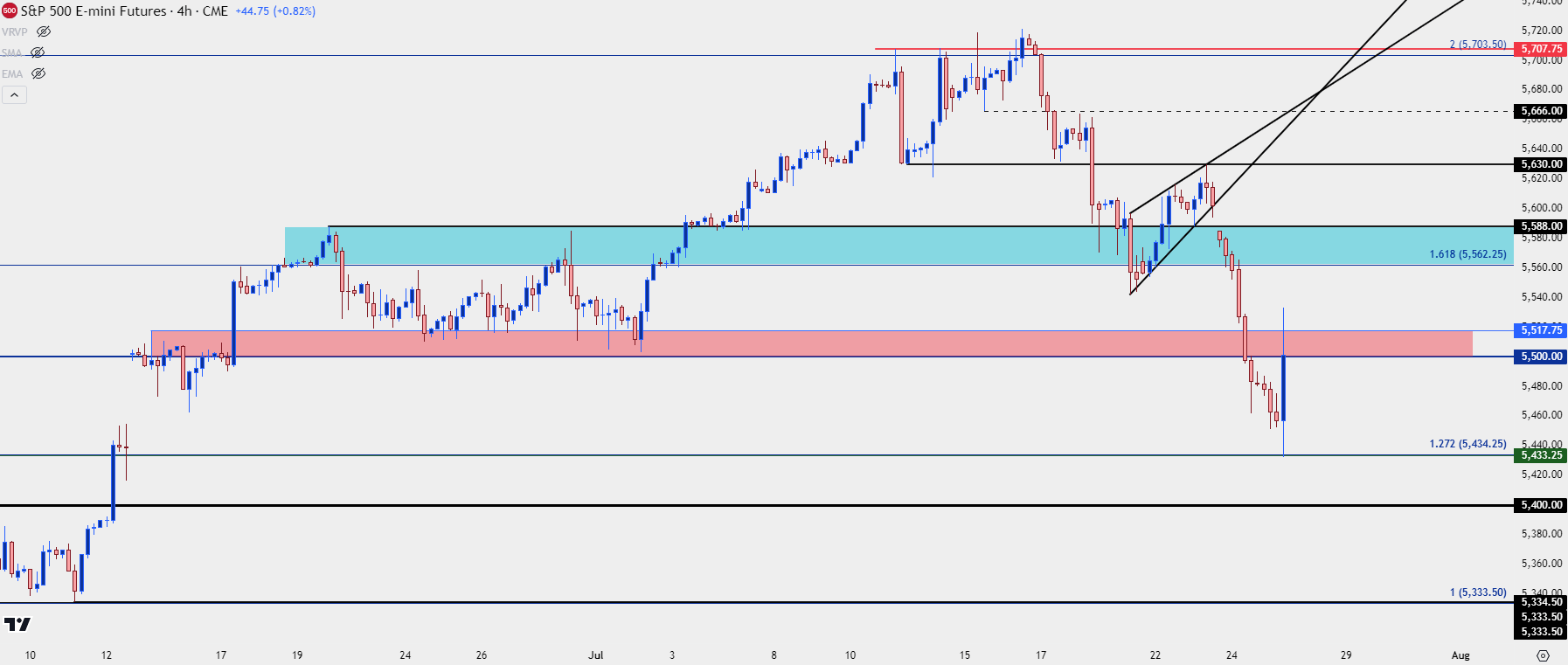This screenshot has height=665, width=1568.
Task: Open chart settings gear icon
Action: click(1543, 655)
